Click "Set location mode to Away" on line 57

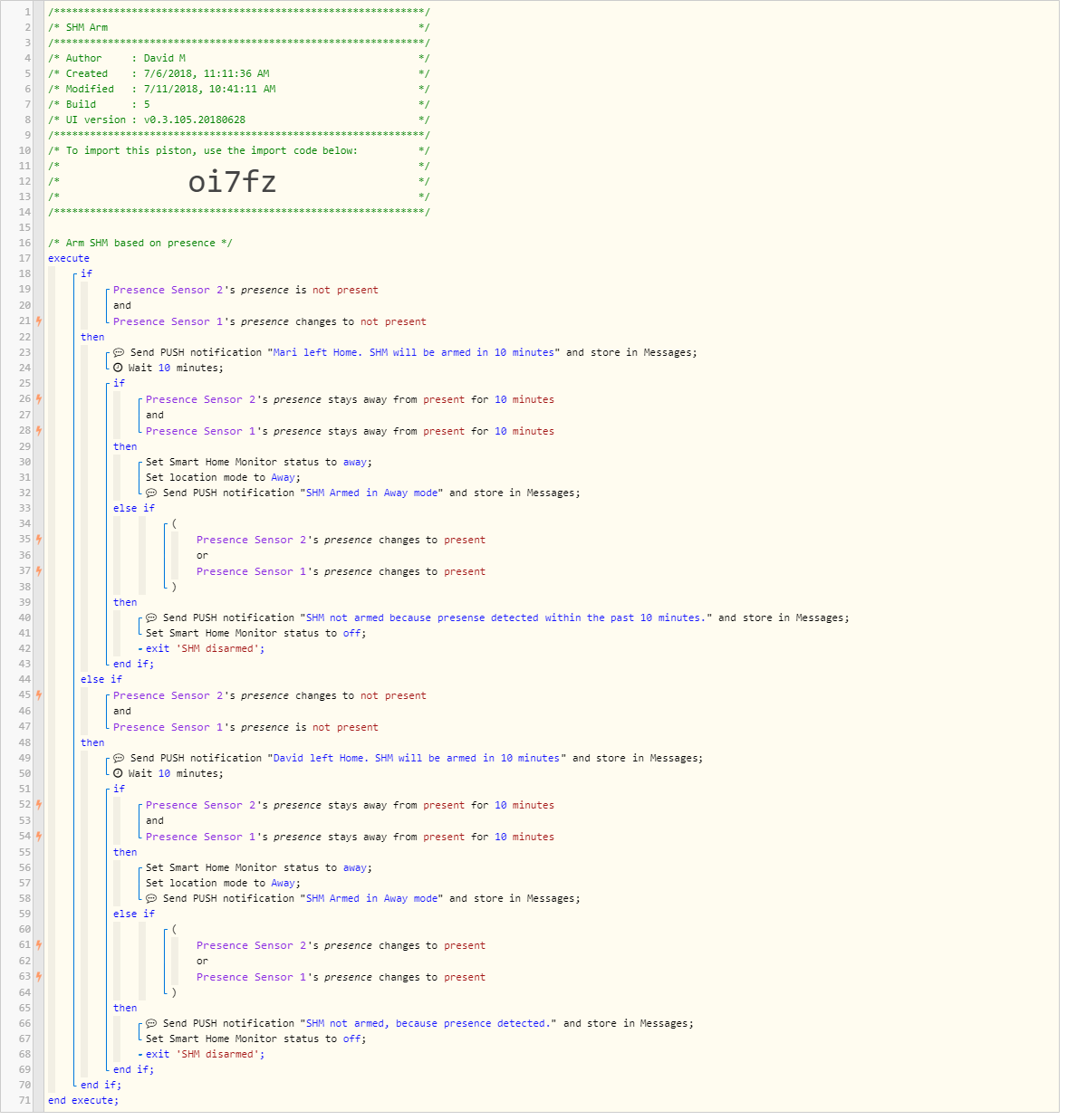(x=223, y=884)
